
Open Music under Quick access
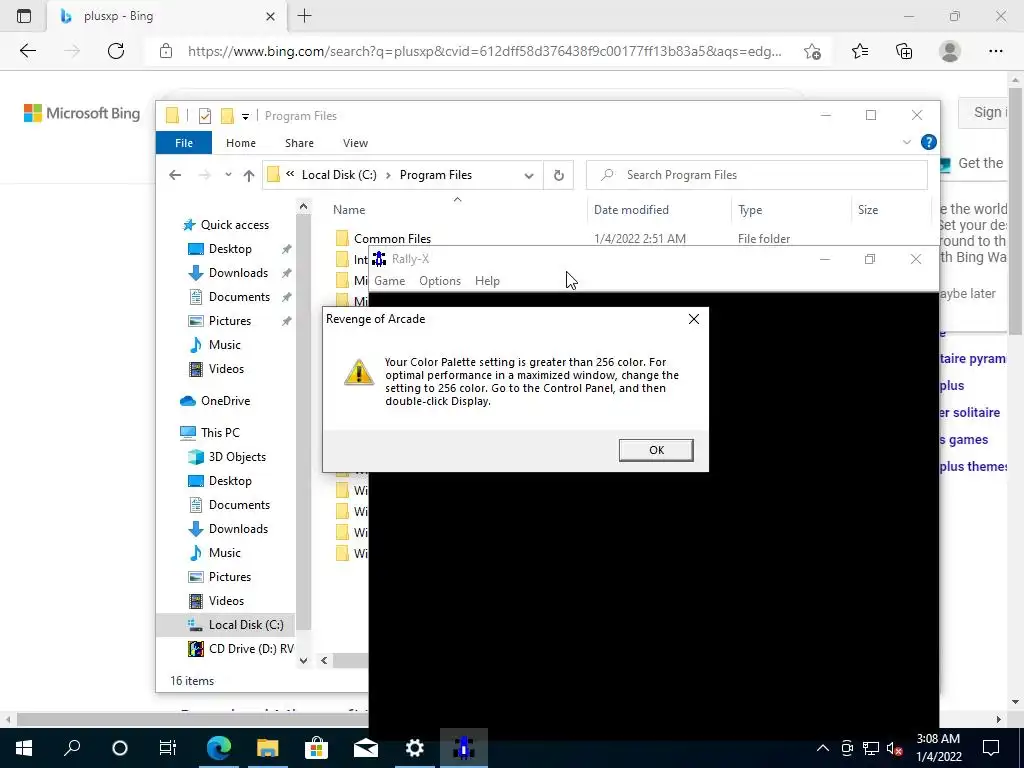coord(224,345)
